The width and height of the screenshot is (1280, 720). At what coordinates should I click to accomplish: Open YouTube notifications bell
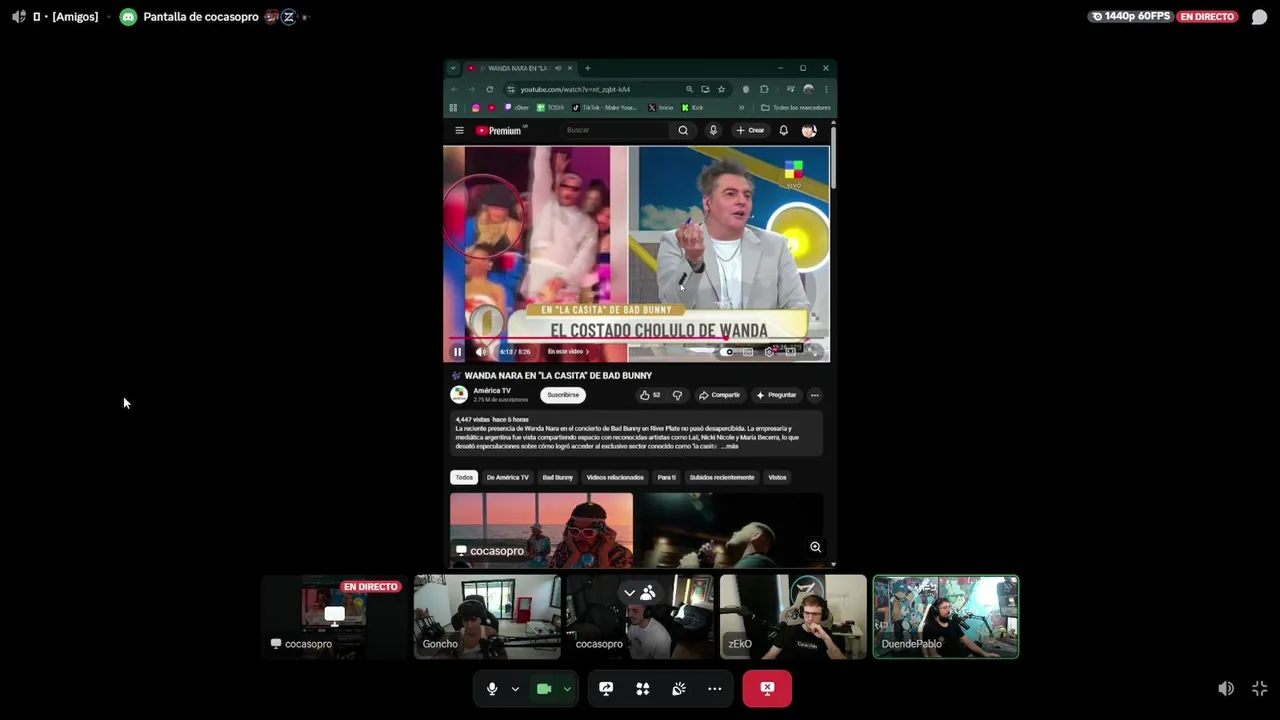[784, 130]
